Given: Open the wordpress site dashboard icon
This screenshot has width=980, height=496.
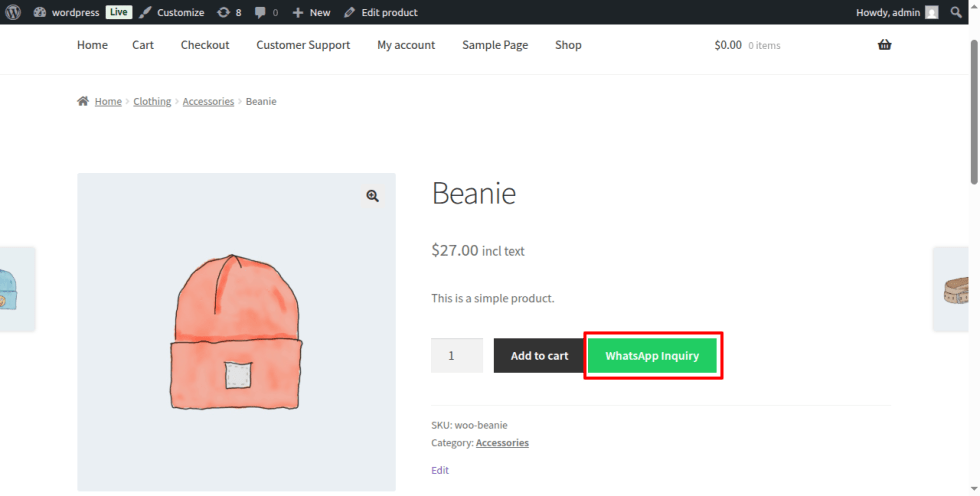Looking at the screenshot, I should [39, 12].
